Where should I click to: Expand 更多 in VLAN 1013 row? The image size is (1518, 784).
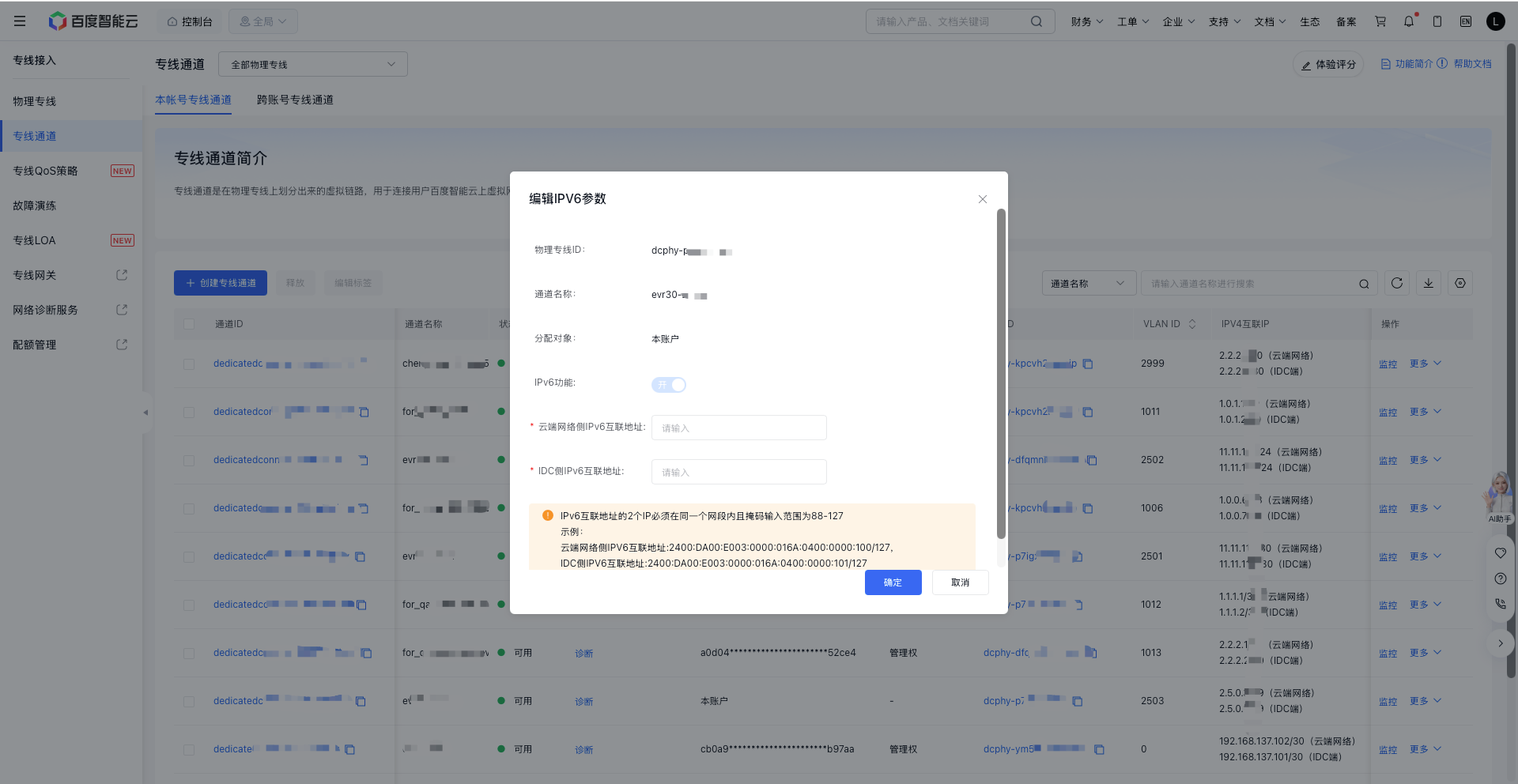pyautogui.click(x=1425, y=653)
